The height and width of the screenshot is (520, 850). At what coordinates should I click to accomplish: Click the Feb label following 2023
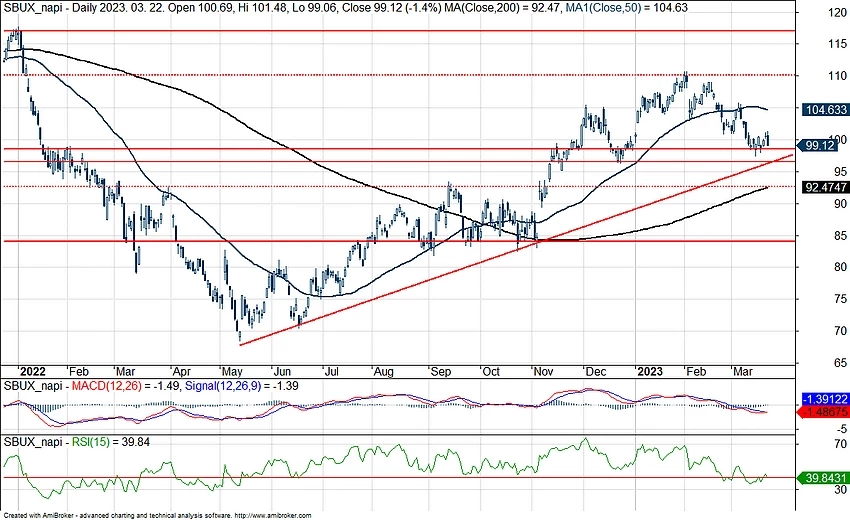coord(696,371)
